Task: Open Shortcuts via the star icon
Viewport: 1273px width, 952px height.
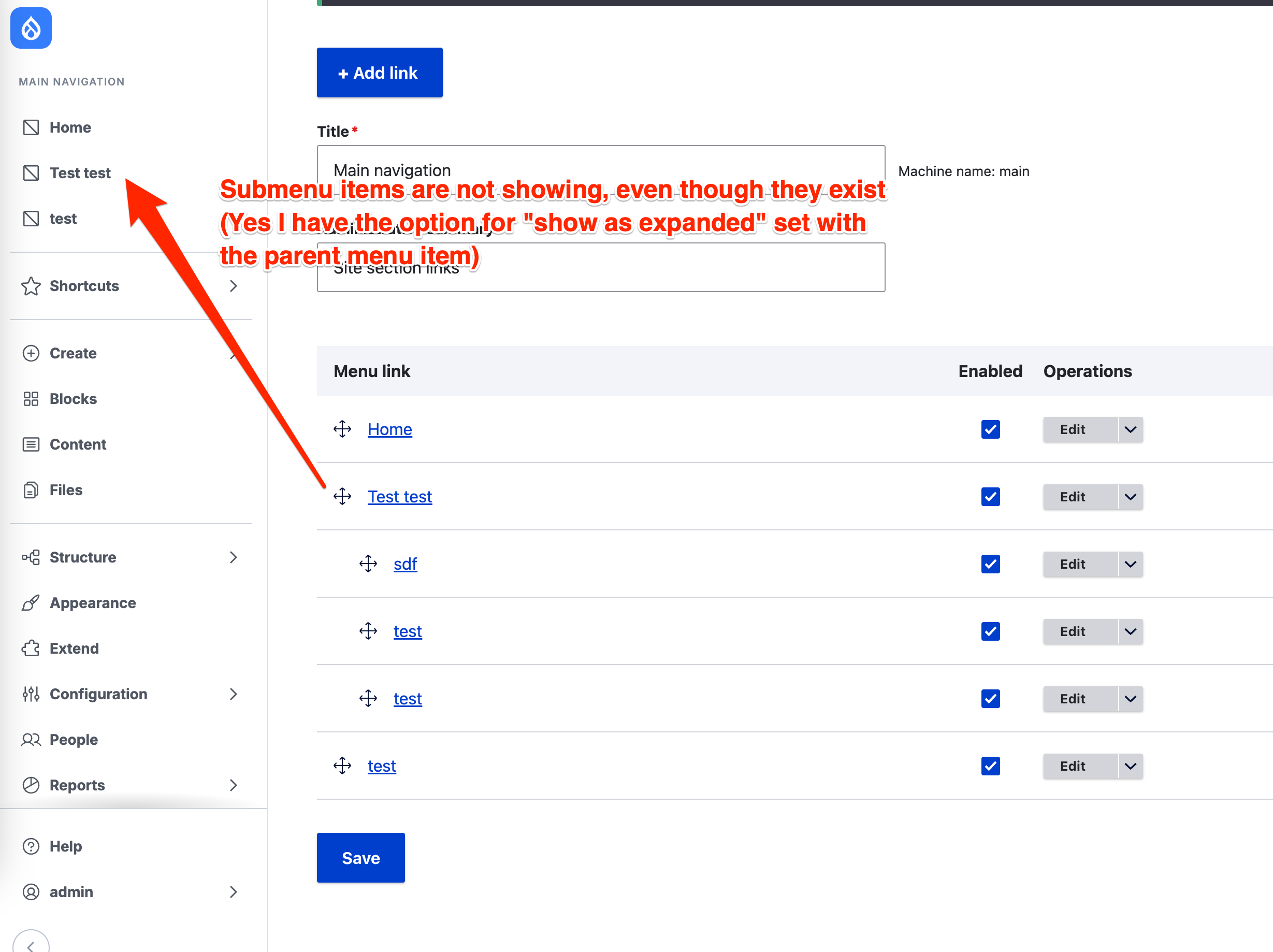Action: [x=31, y=286]
